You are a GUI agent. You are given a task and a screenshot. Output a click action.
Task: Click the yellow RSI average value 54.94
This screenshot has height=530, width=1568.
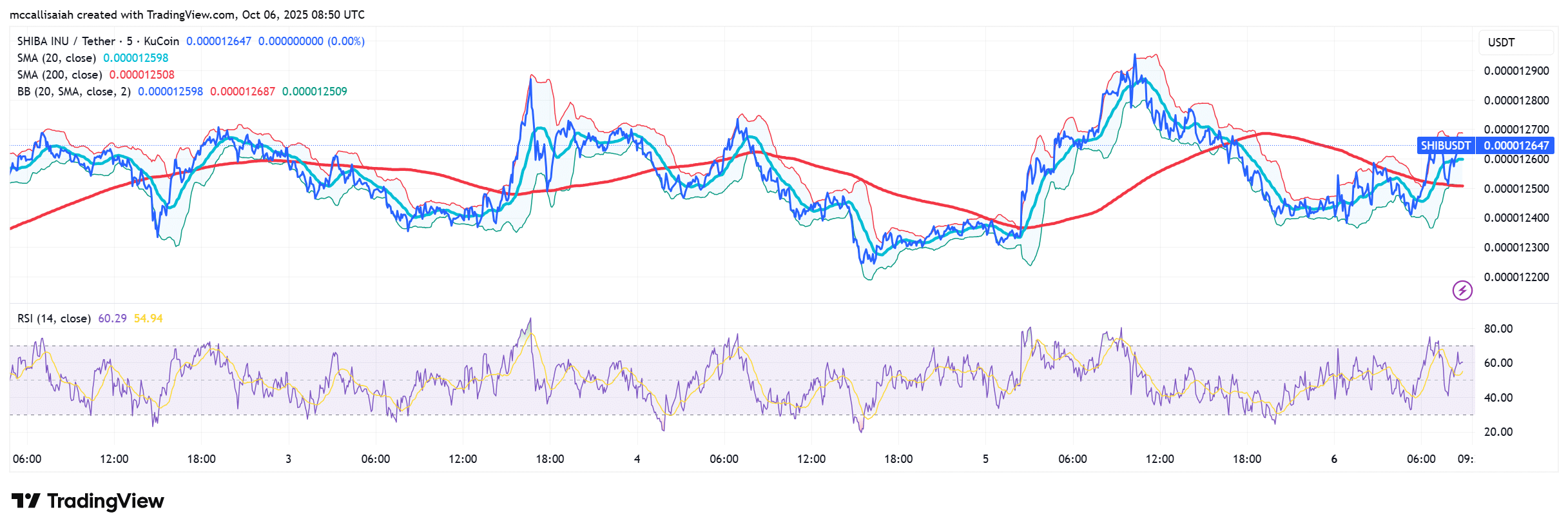148,319
